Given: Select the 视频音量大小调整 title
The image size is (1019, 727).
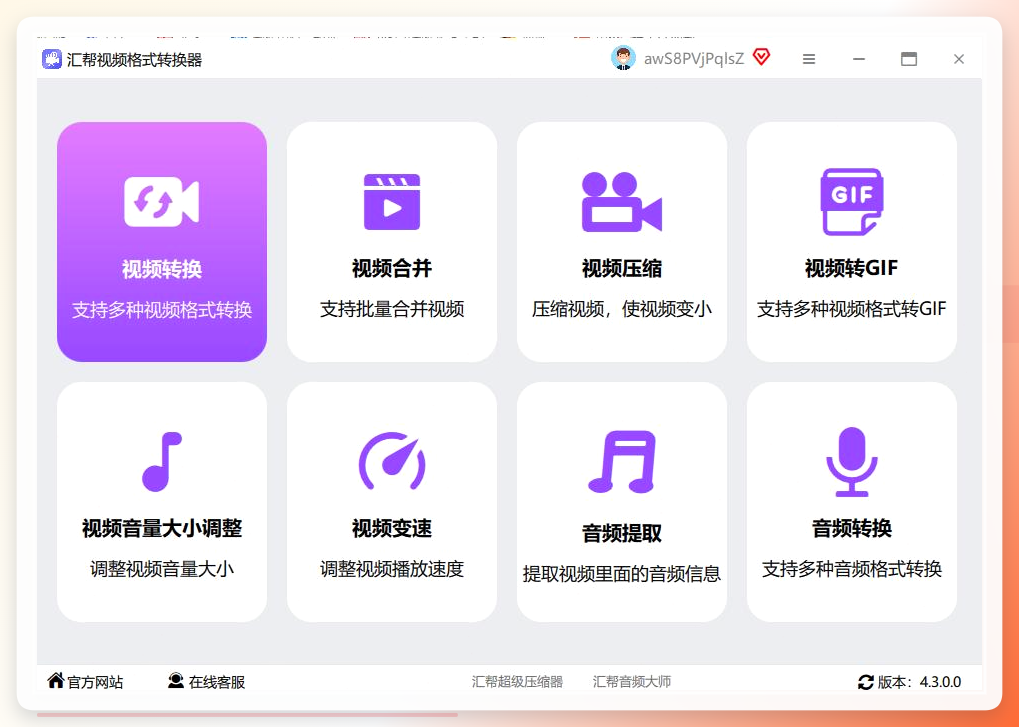Looking at the screenshot, I should 162,528.
